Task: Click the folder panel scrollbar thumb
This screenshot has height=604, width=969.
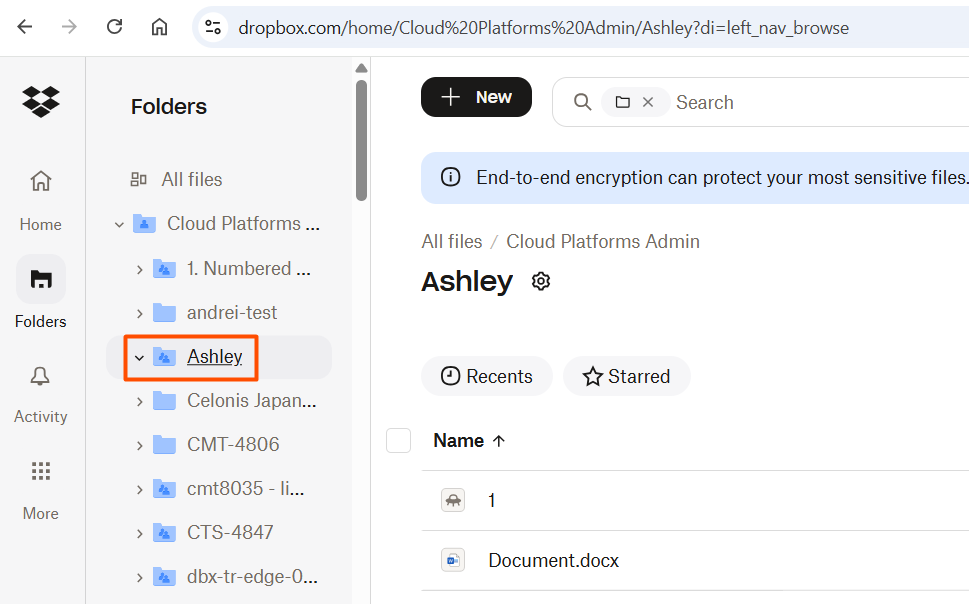Action: pyautogui.click(x=362, y=140)
